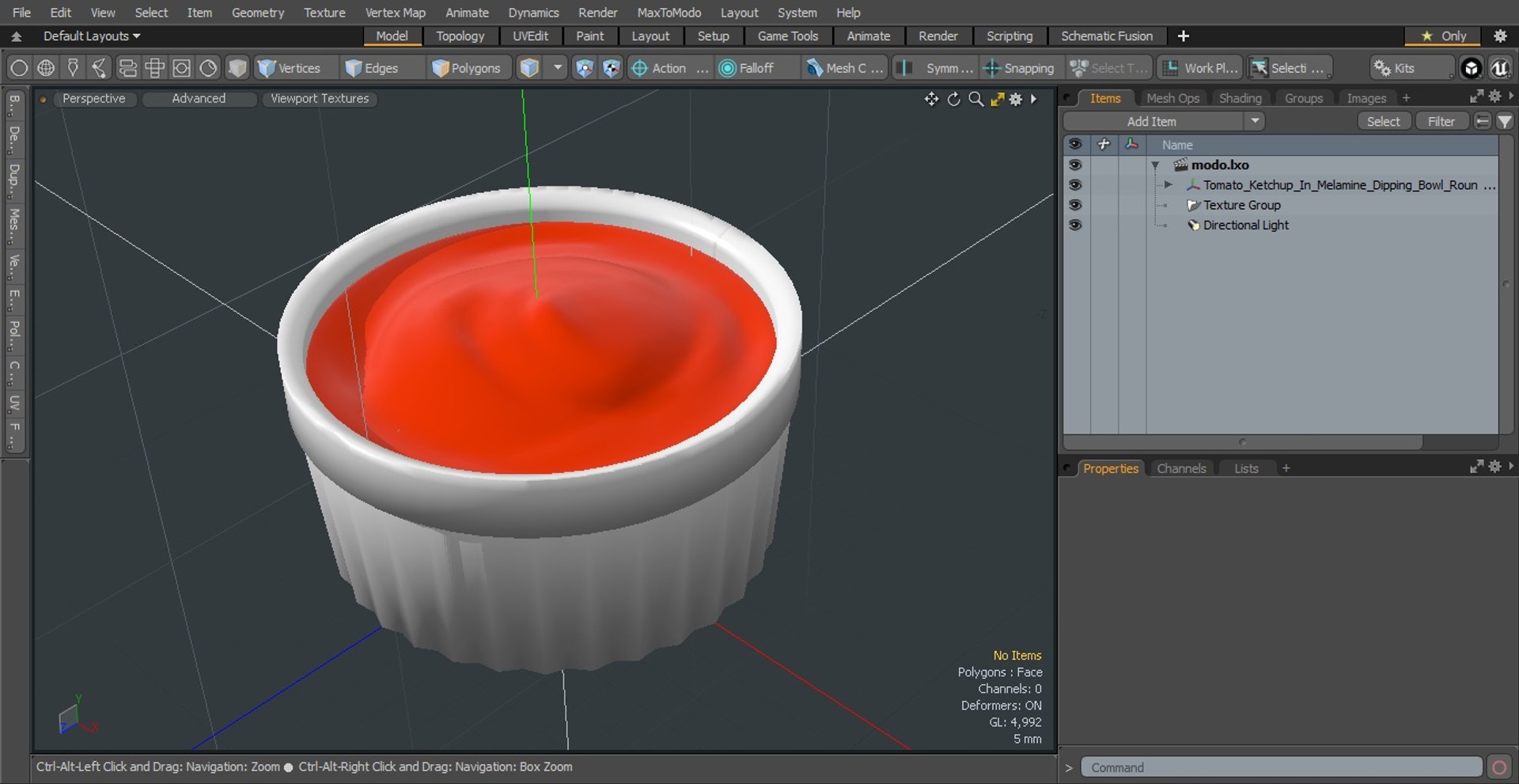Open the selection mode dropdown arrow

pyautogui.click(x=557, y=68)
